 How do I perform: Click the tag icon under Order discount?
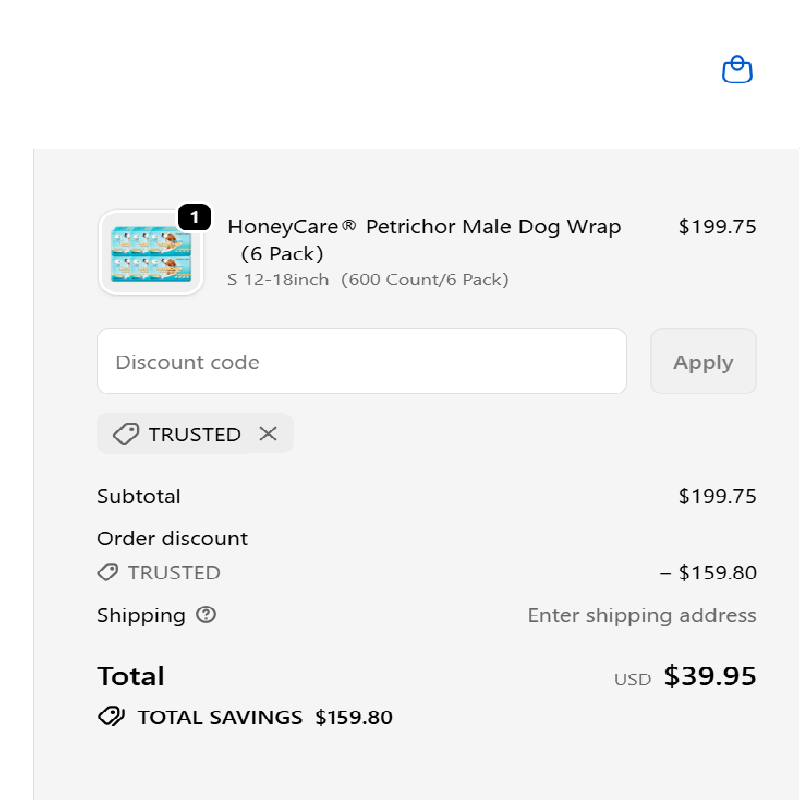point(108,573)
